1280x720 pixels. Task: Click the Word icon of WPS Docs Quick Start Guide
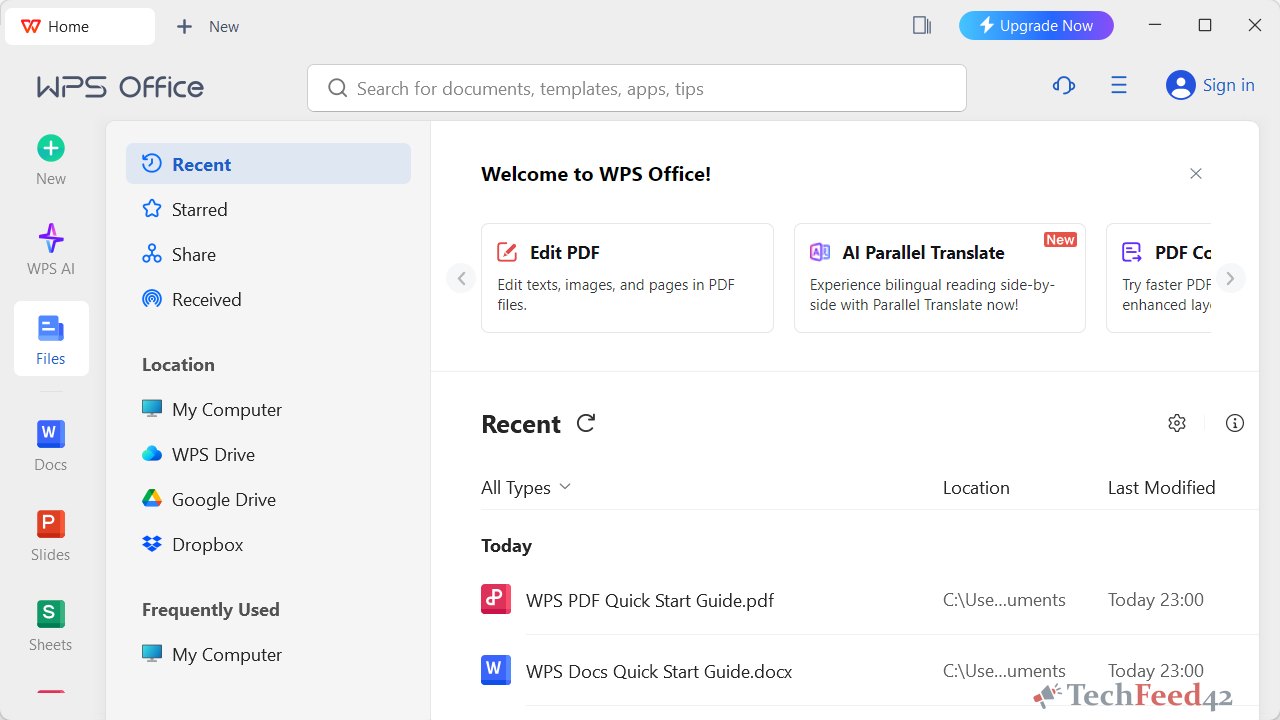point(496,670)
